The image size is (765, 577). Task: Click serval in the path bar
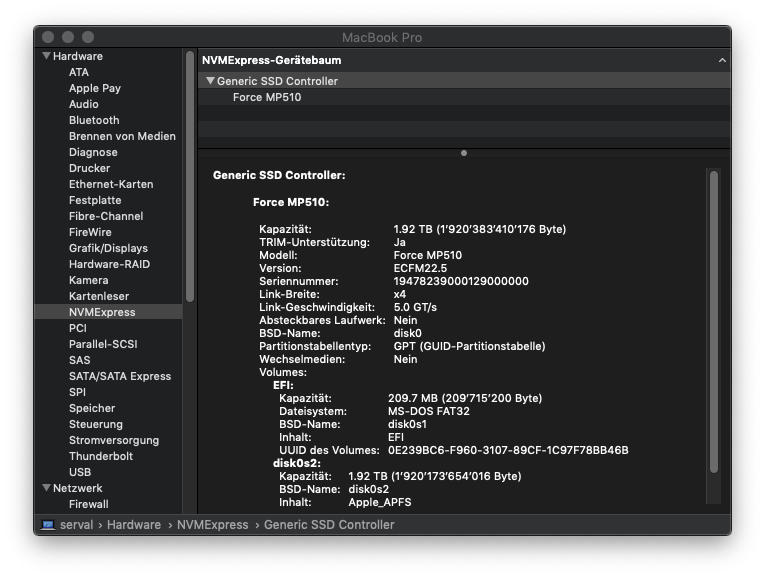tap(76, 525)
